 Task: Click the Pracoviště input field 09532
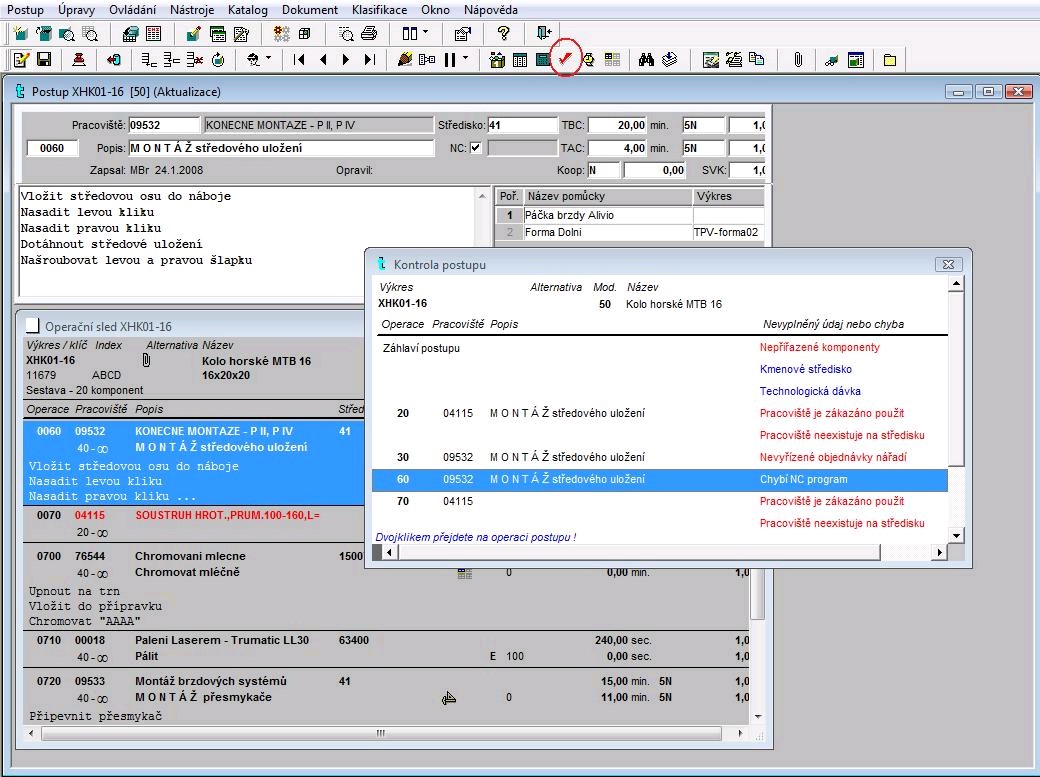tap(164, 125)
